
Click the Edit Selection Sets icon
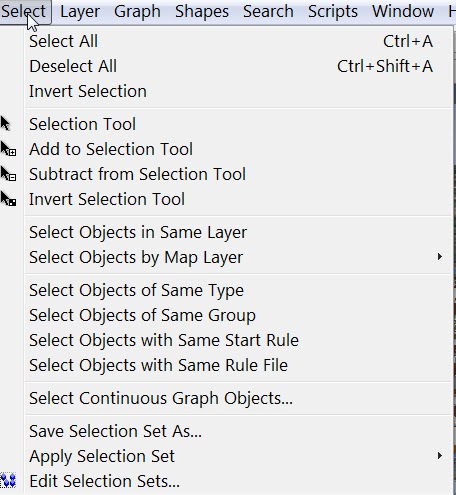point(8,481)
